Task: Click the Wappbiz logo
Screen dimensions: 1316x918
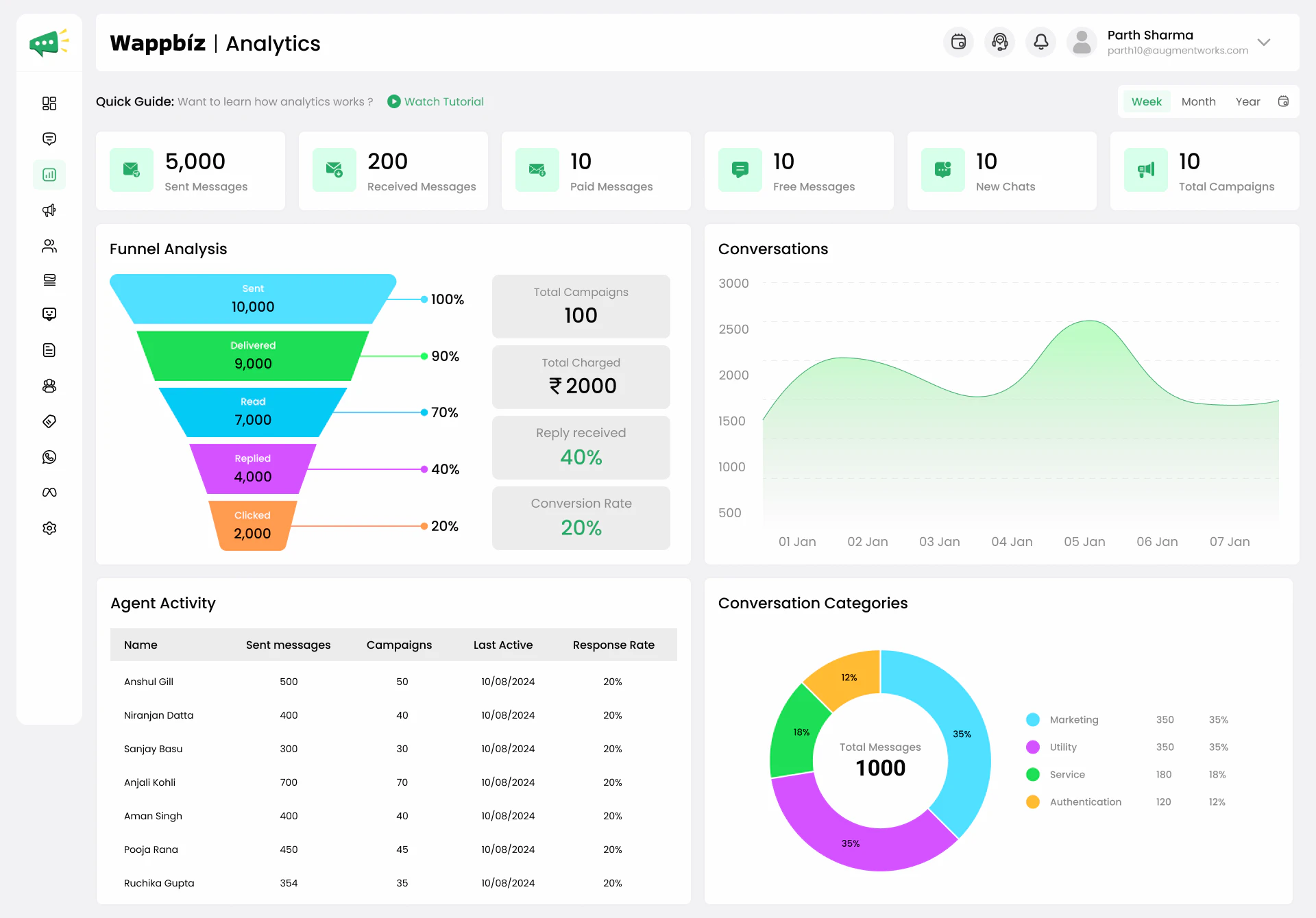Action: click(49, 42)
